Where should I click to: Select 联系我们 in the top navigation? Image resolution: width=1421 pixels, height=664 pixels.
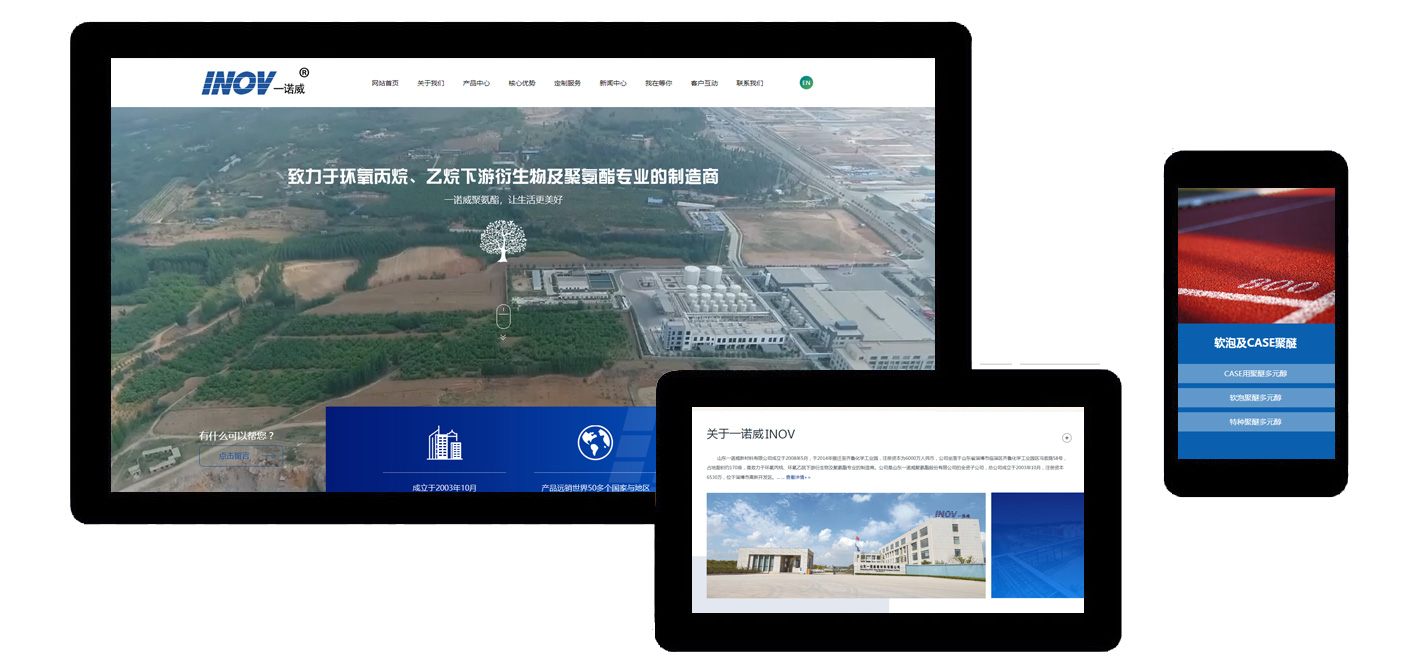coord(750,83)
